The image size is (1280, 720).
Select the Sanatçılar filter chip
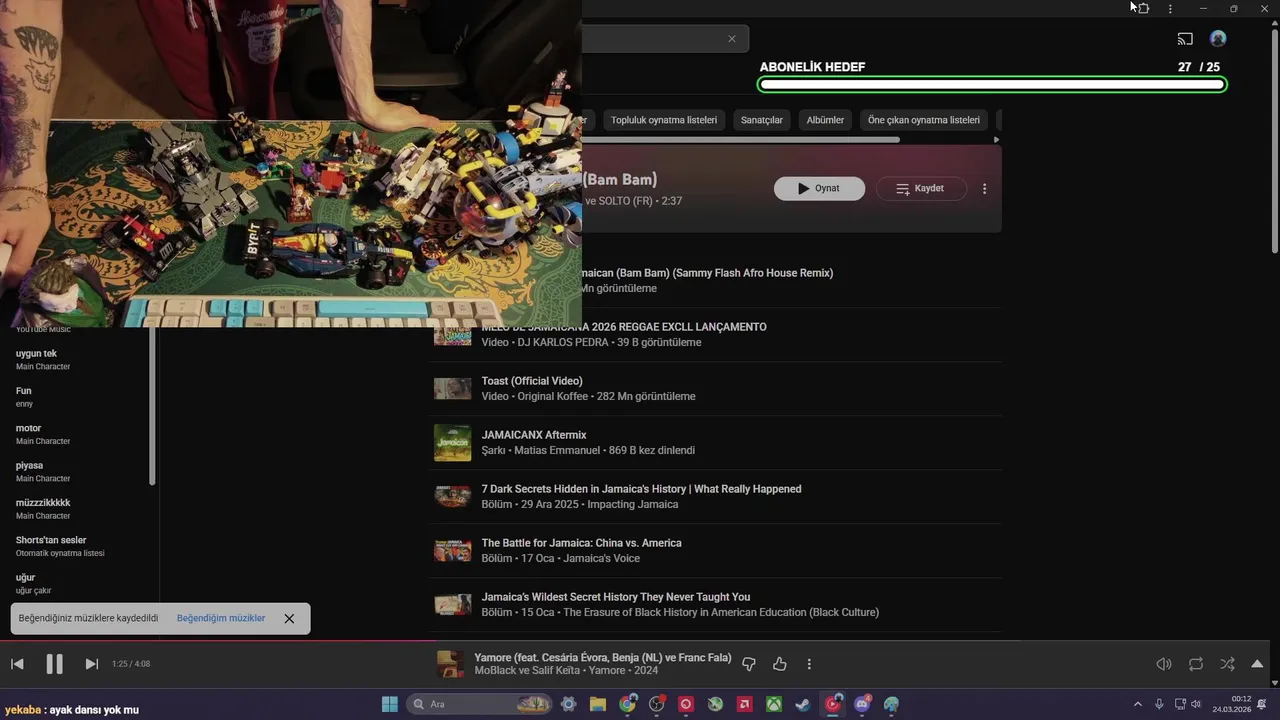pos(762,120)
